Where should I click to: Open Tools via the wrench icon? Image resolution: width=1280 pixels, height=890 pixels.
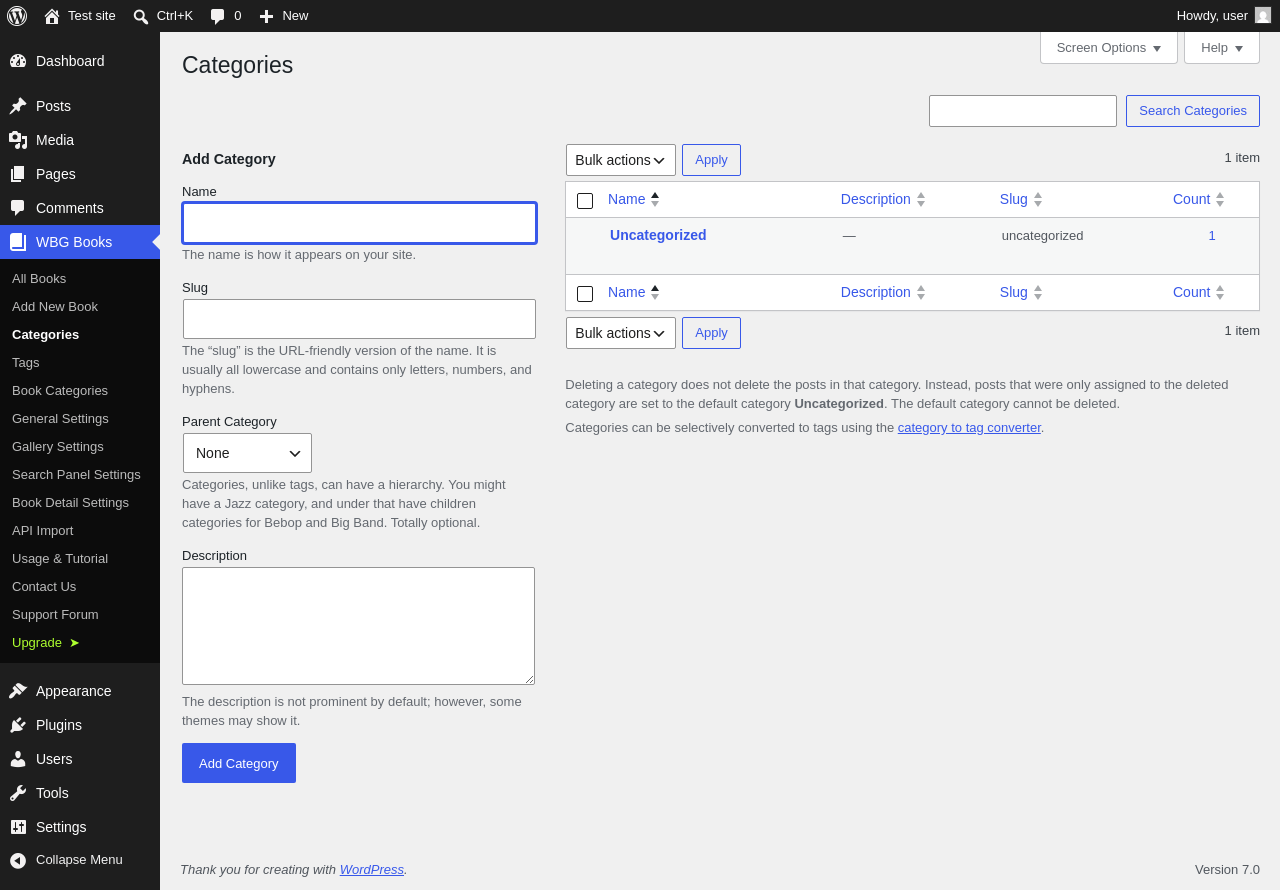18,793
